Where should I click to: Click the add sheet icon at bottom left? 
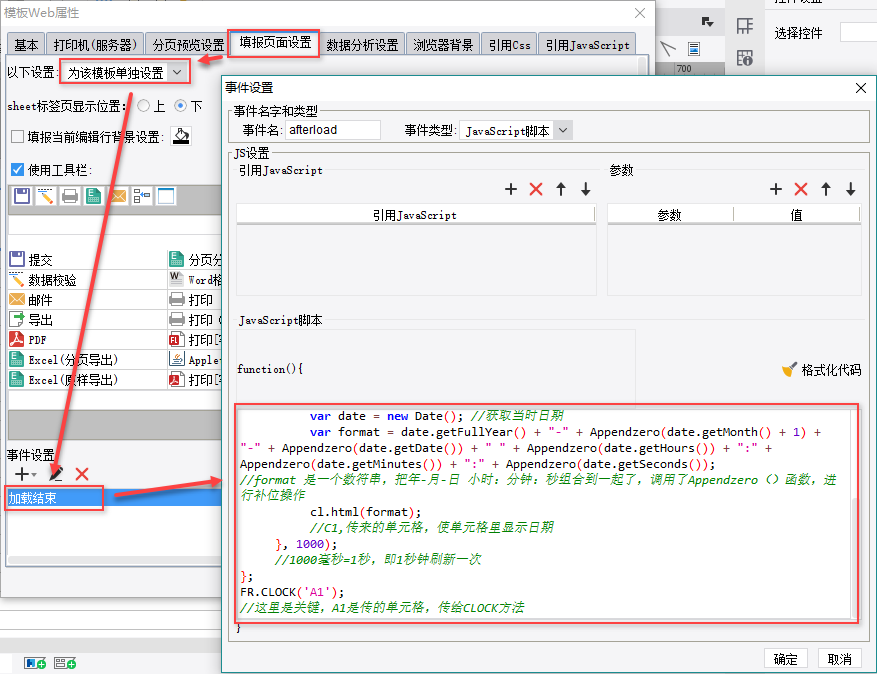pyautogui.click(x=35, y=663)
